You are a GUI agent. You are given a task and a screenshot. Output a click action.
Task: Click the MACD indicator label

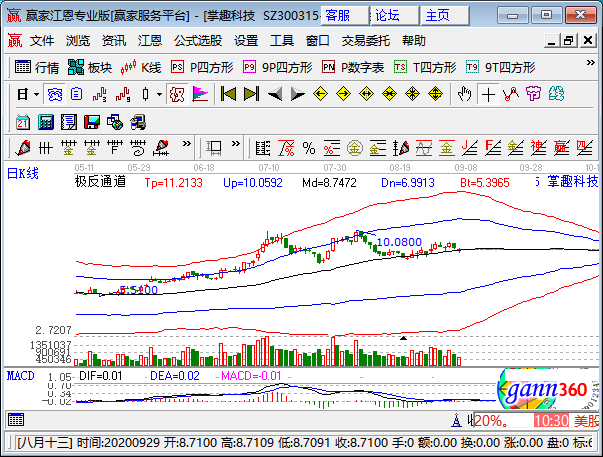(21, 376)
